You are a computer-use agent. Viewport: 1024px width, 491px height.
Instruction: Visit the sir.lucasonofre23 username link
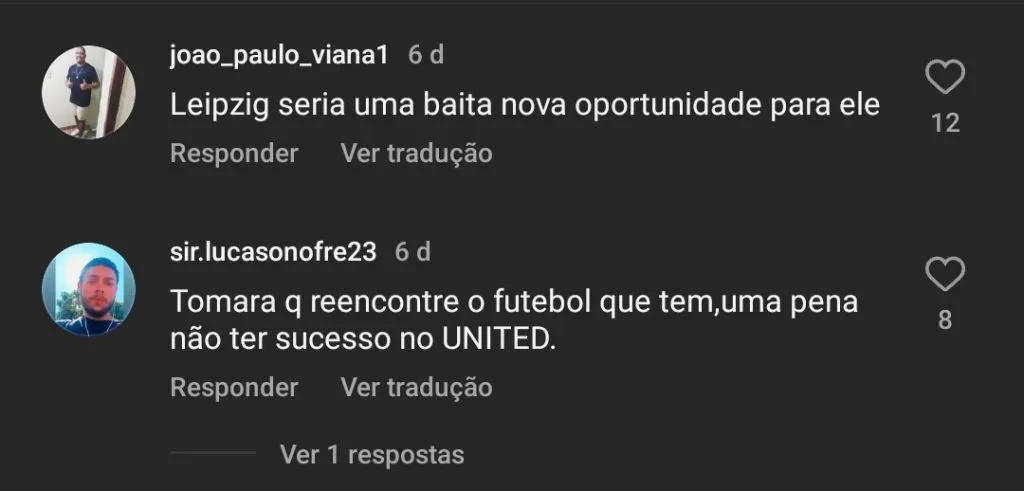pos(273,252)
